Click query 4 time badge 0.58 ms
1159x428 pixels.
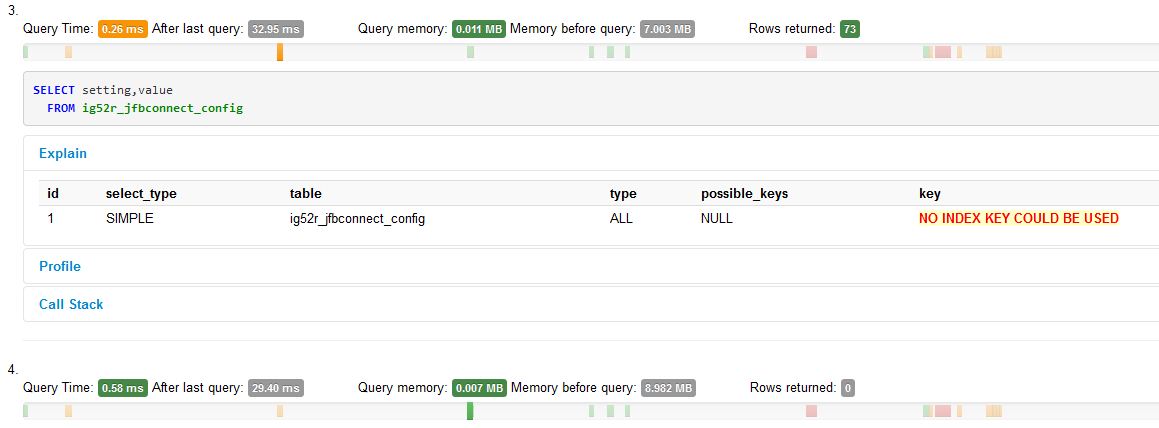point(123,387)
